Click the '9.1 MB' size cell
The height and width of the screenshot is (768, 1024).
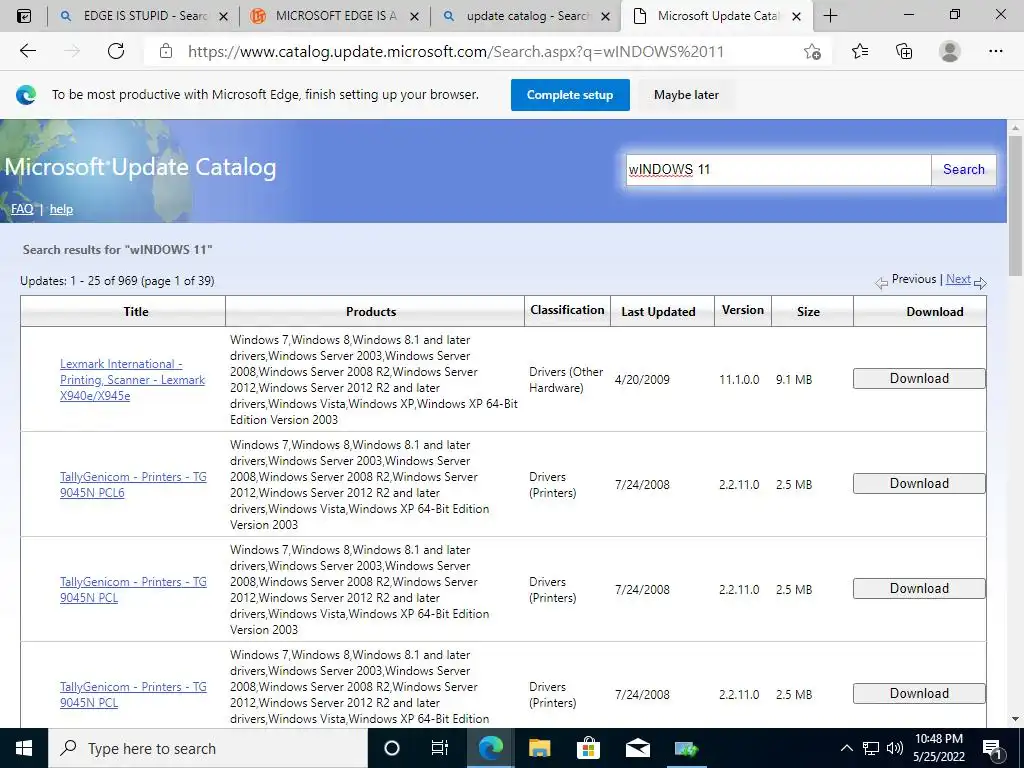point(793,379)
